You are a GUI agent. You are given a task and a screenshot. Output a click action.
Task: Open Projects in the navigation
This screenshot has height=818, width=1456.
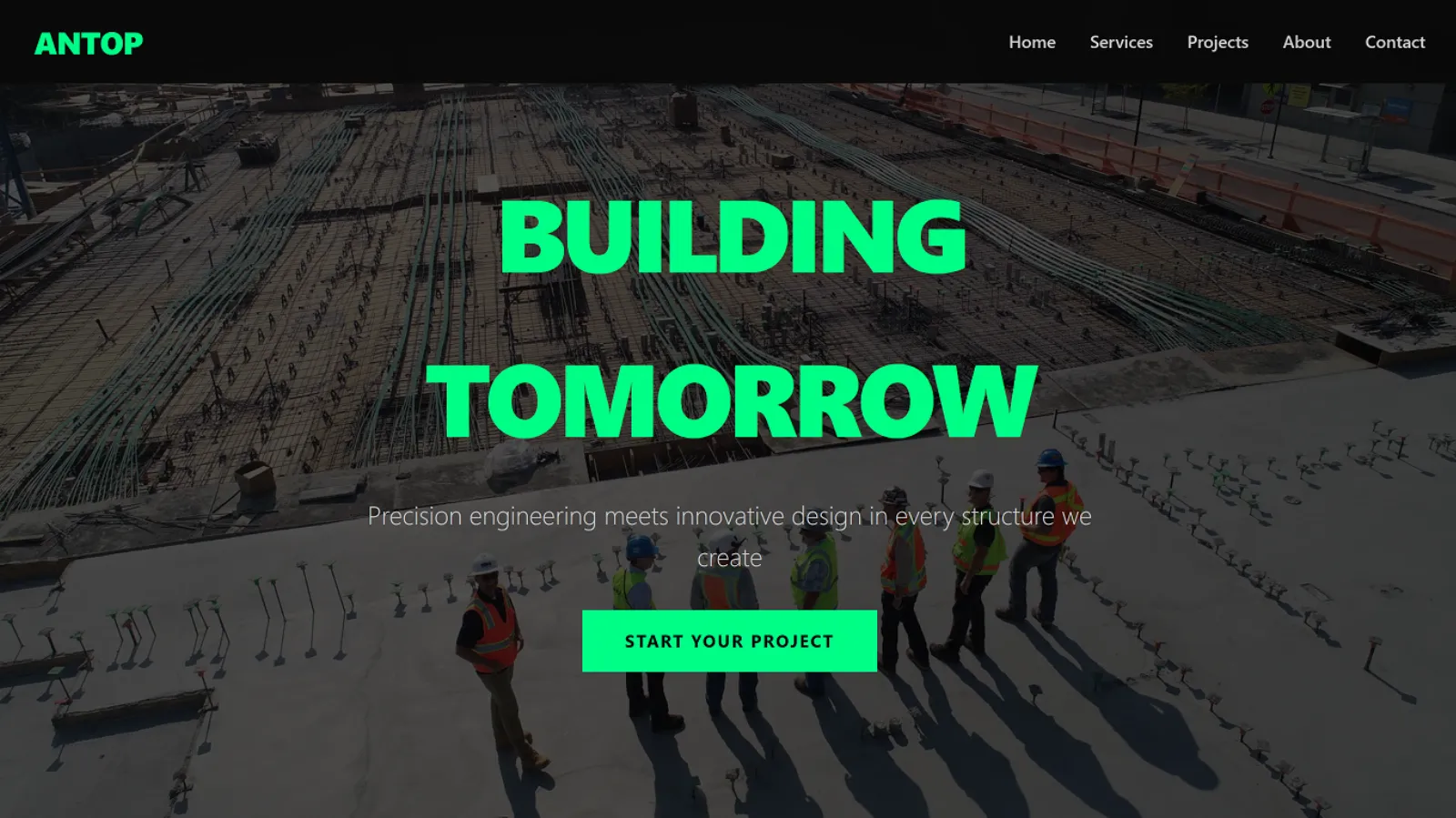point(1218,42)
